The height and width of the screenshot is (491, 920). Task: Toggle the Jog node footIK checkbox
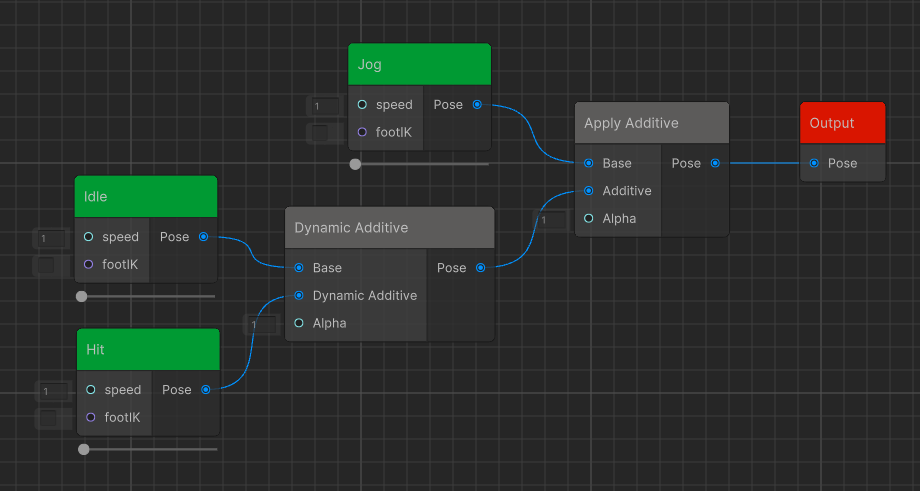(x=320, y=133)
